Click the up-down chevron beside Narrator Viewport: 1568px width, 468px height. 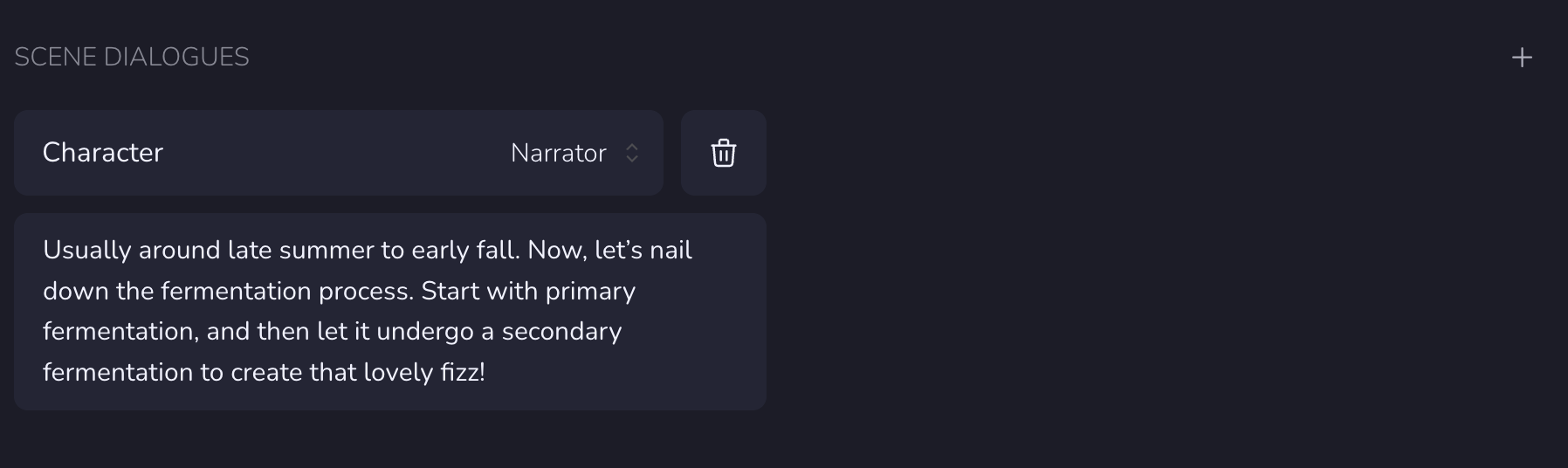632,153
